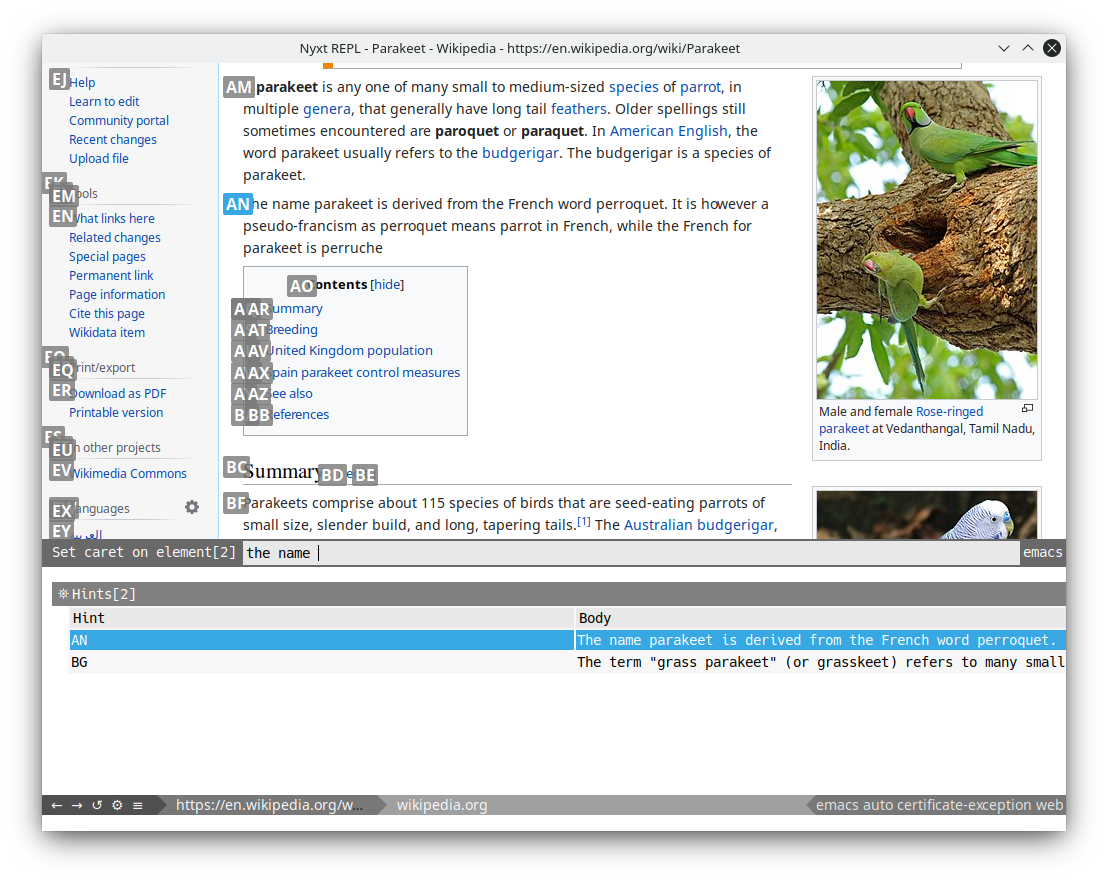Viewport: 1108px width, 881px height.
Task: Select the AN hint row
Action: (567, 640)
